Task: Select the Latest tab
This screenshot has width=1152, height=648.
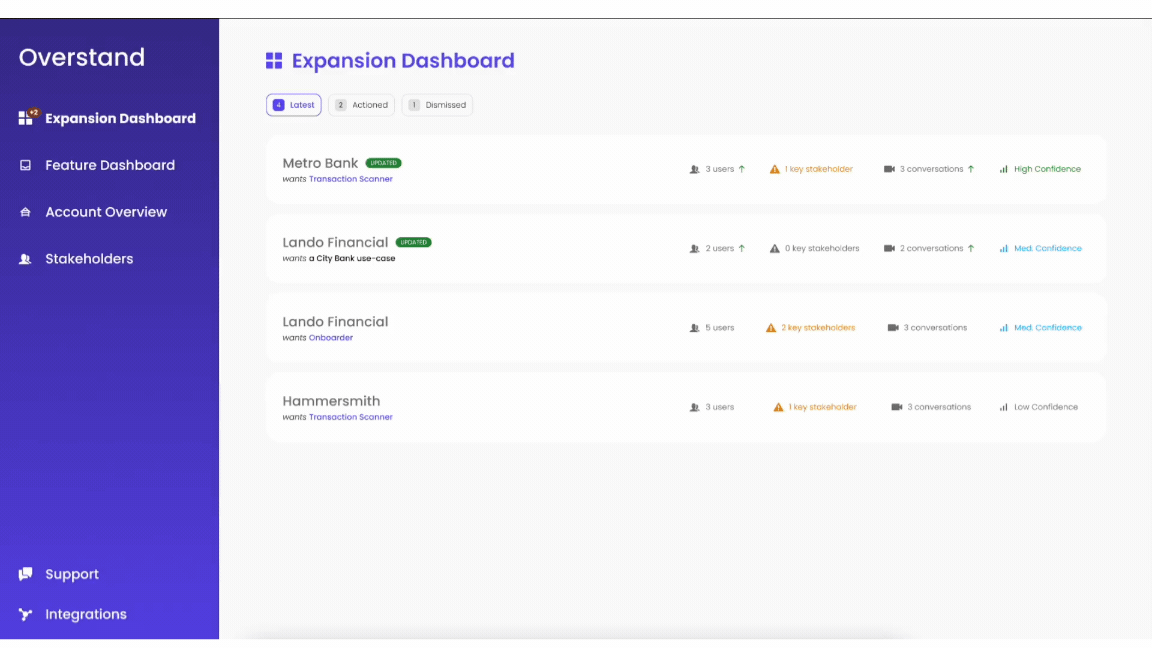Action: [x=294, y=105]
